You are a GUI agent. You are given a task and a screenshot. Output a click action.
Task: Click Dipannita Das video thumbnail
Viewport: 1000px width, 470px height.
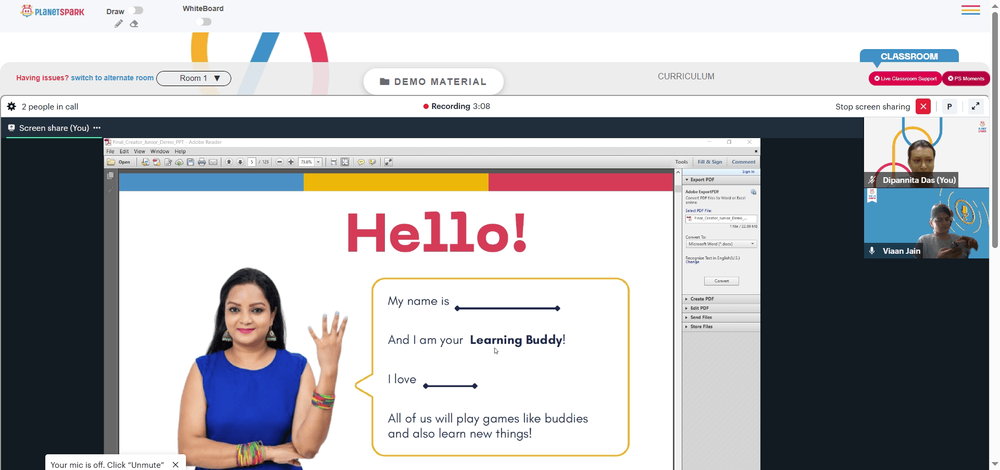coord(926,152)
